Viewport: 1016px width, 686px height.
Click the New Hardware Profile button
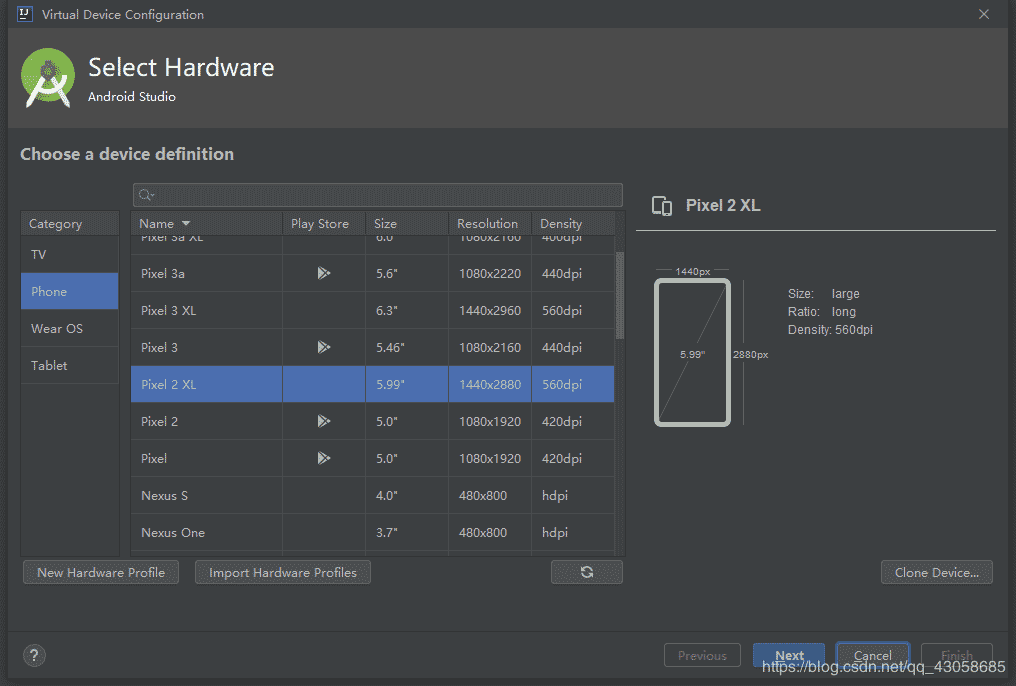coord(100,571)
